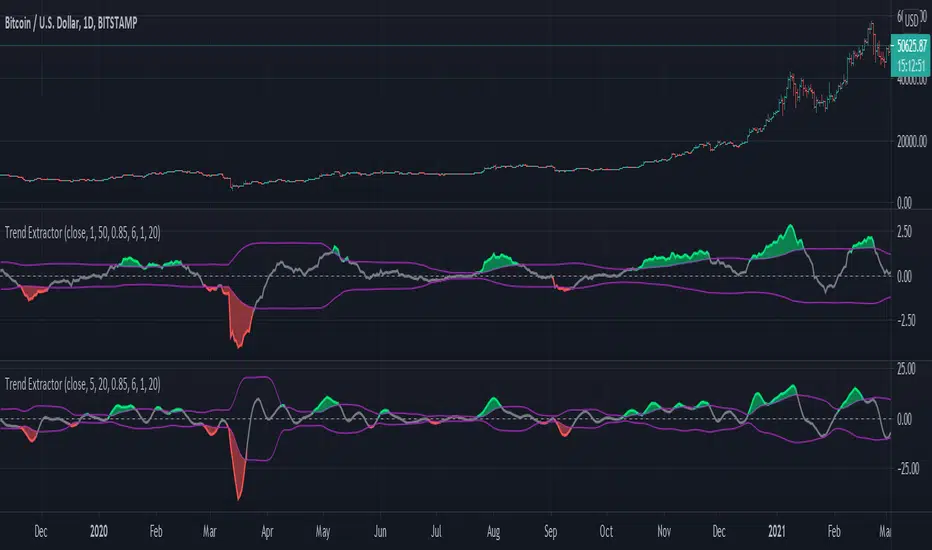932x550 pixels.
Task: Open the second Trend Extractor (close, 5, 20) legend
Action: click(x=83, y=384)
